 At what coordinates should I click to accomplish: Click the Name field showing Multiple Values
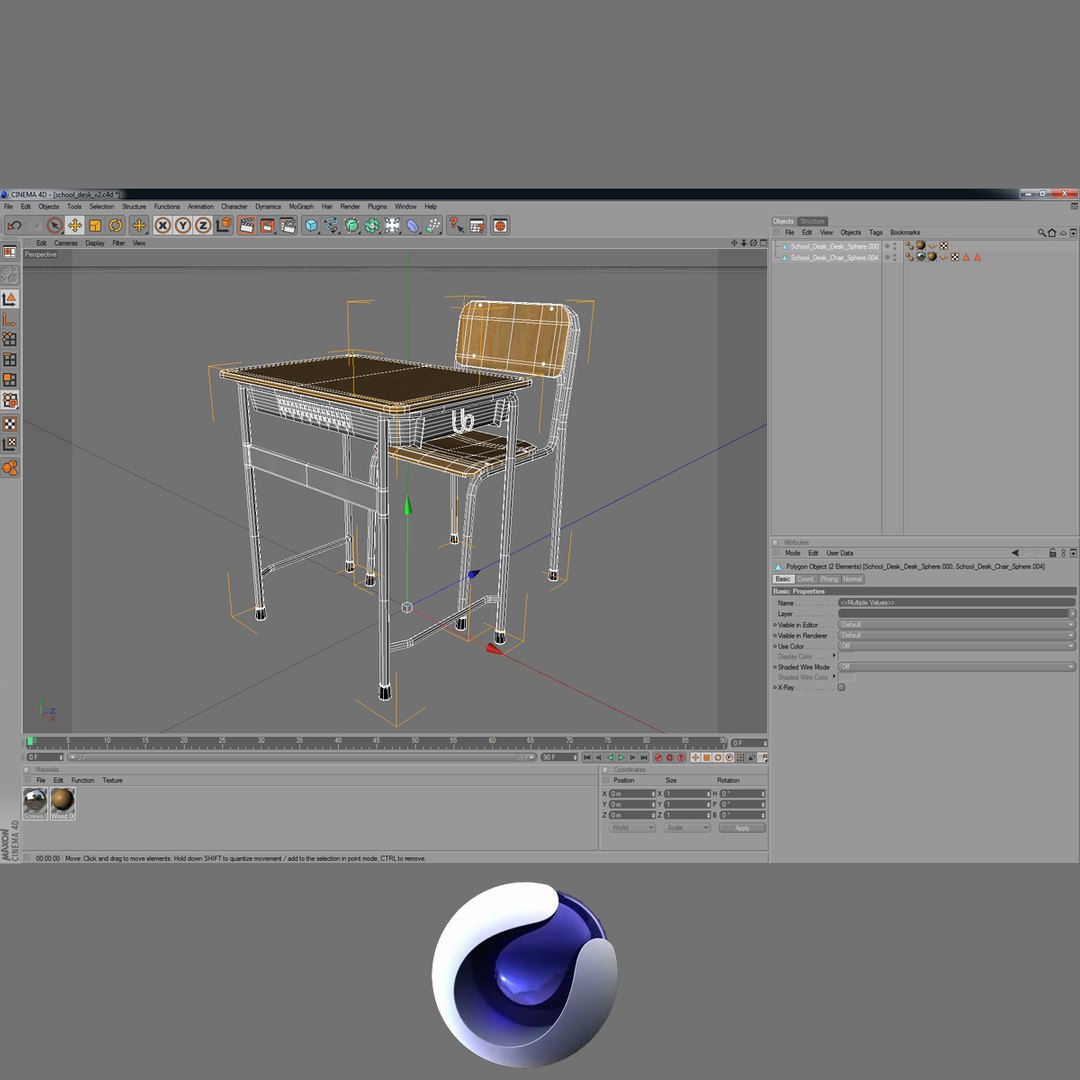[x=956, y=603]
